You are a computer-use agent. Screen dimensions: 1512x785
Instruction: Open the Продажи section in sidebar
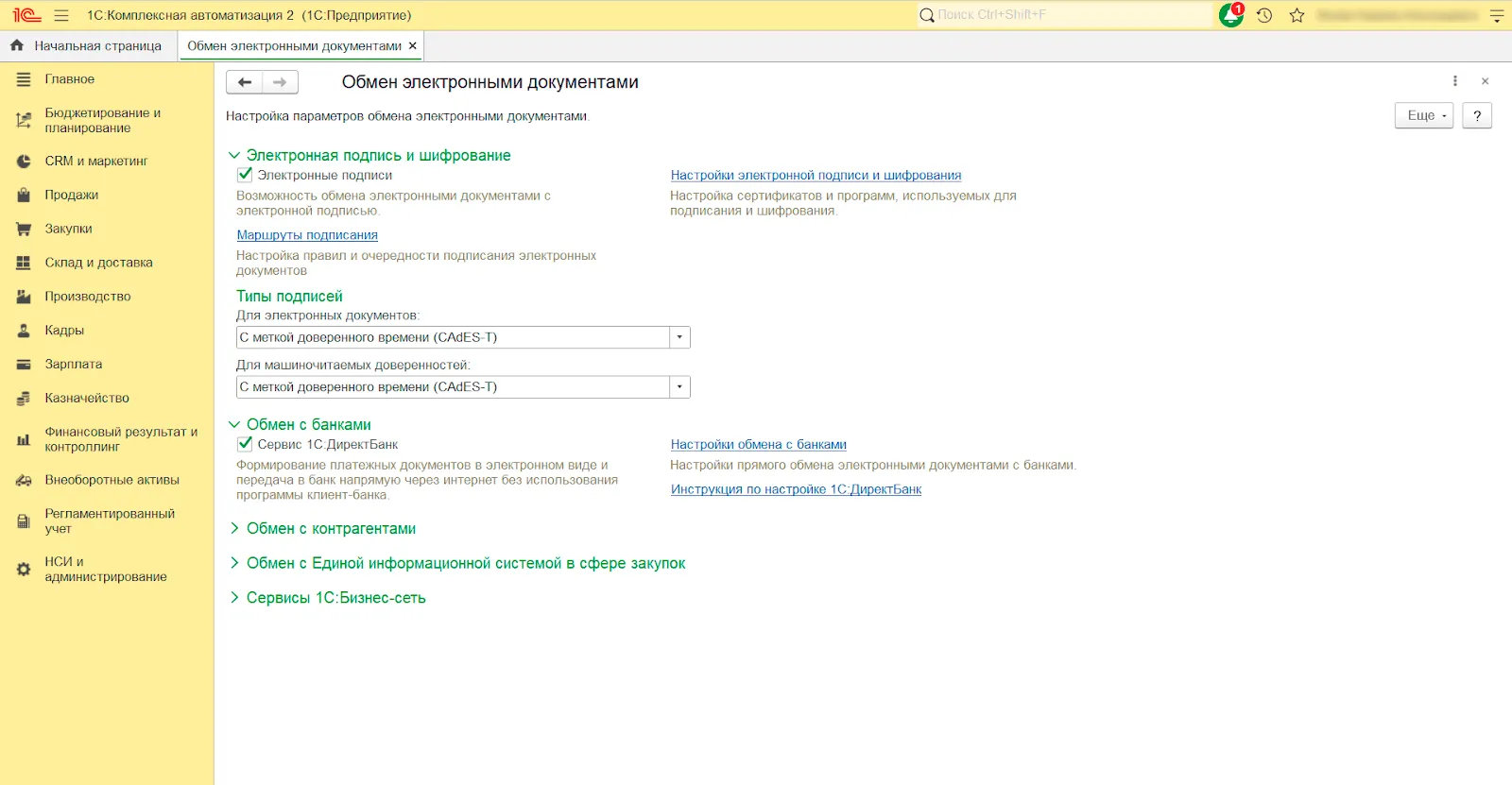72,195
